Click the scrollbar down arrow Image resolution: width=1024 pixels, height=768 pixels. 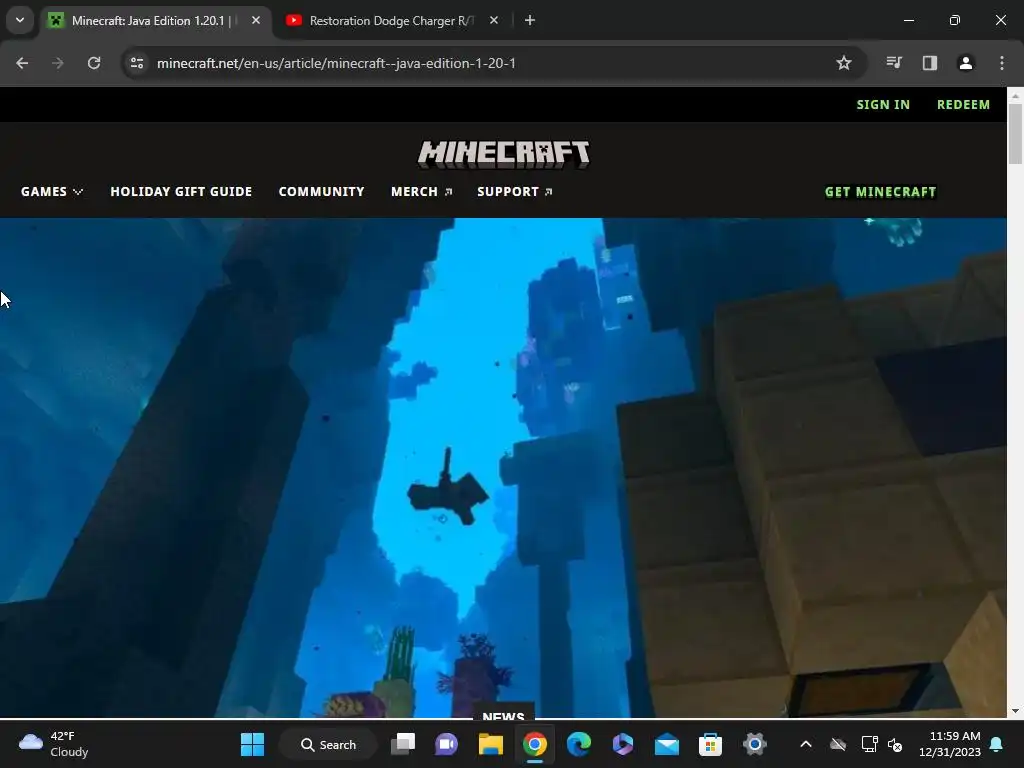1015,711
